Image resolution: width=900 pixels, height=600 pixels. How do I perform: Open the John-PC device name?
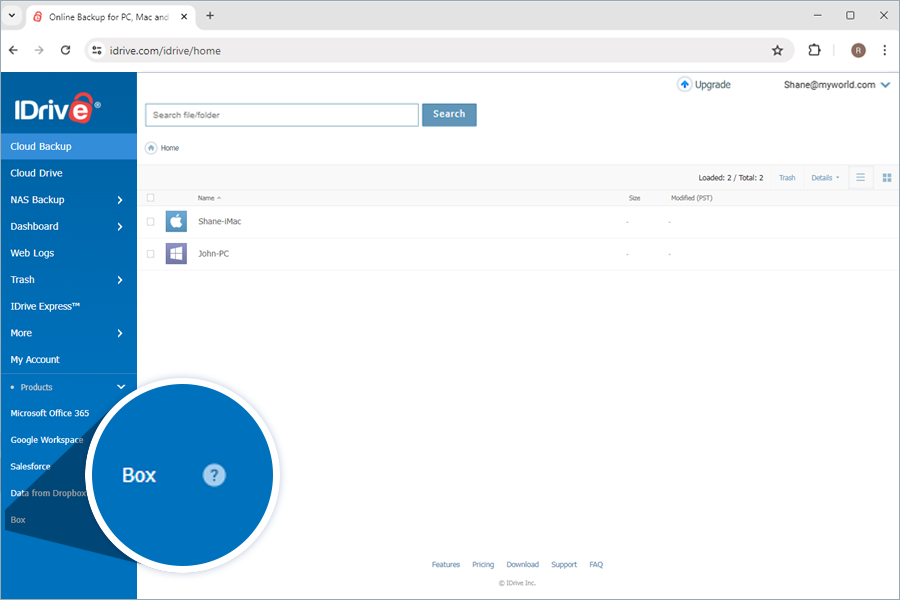(214, 253)
